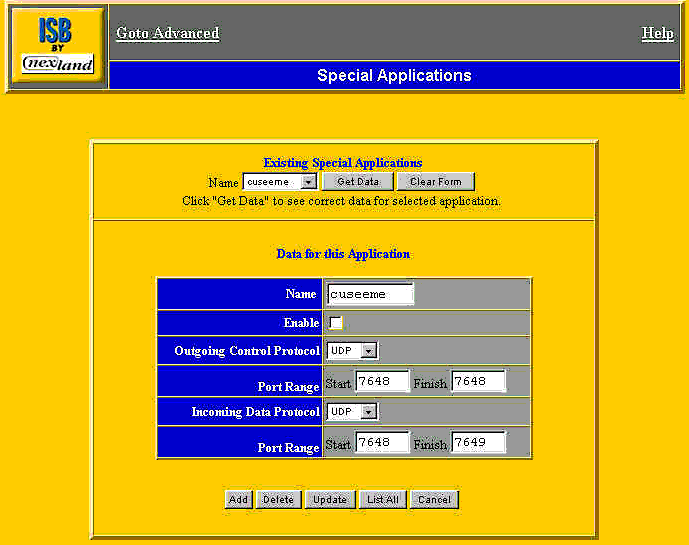Image resolution: width=689 pixels, height=545 pixels.
Task: Select the outgoing port range Finish field
Action: pyautogui.click(x=479, y=381)
